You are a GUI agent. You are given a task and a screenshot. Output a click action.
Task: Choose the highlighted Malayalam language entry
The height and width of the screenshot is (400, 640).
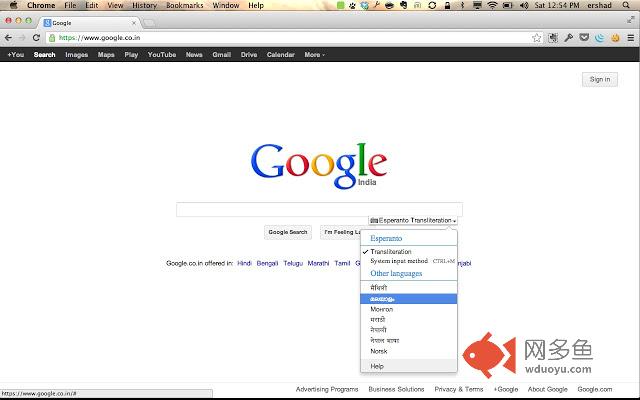409,299
